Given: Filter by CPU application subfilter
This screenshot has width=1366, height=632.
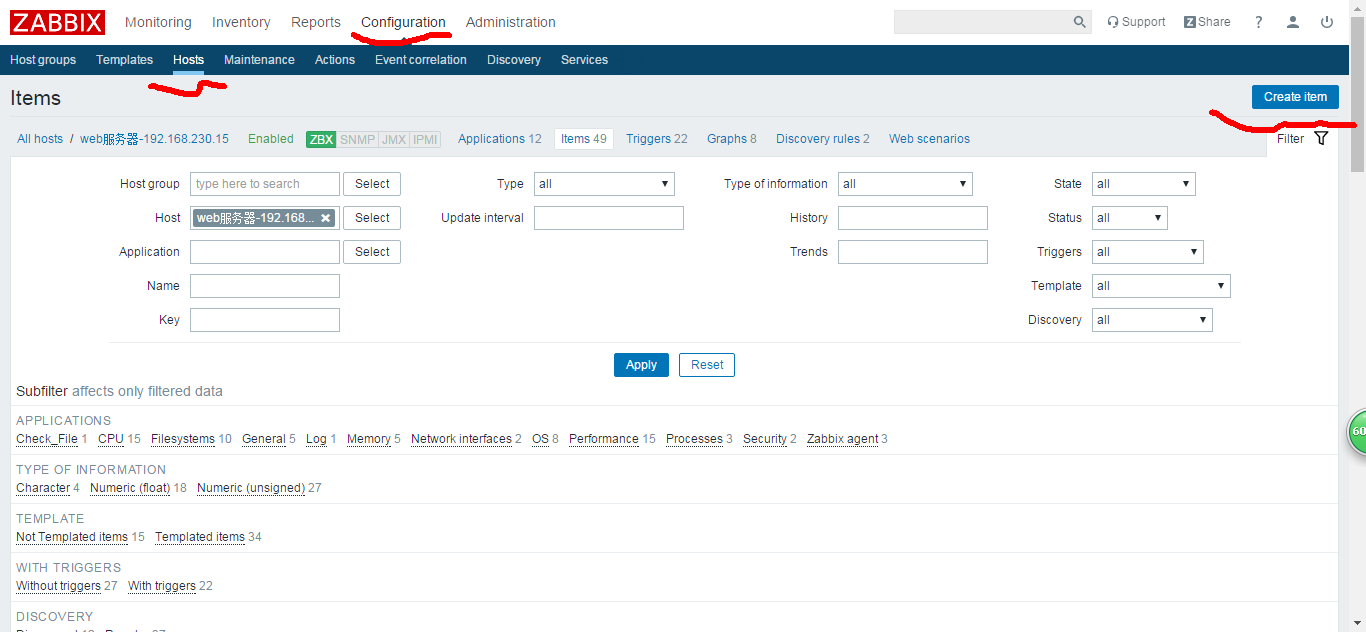Looking at the screenshot, I should [x=111, y=439].
